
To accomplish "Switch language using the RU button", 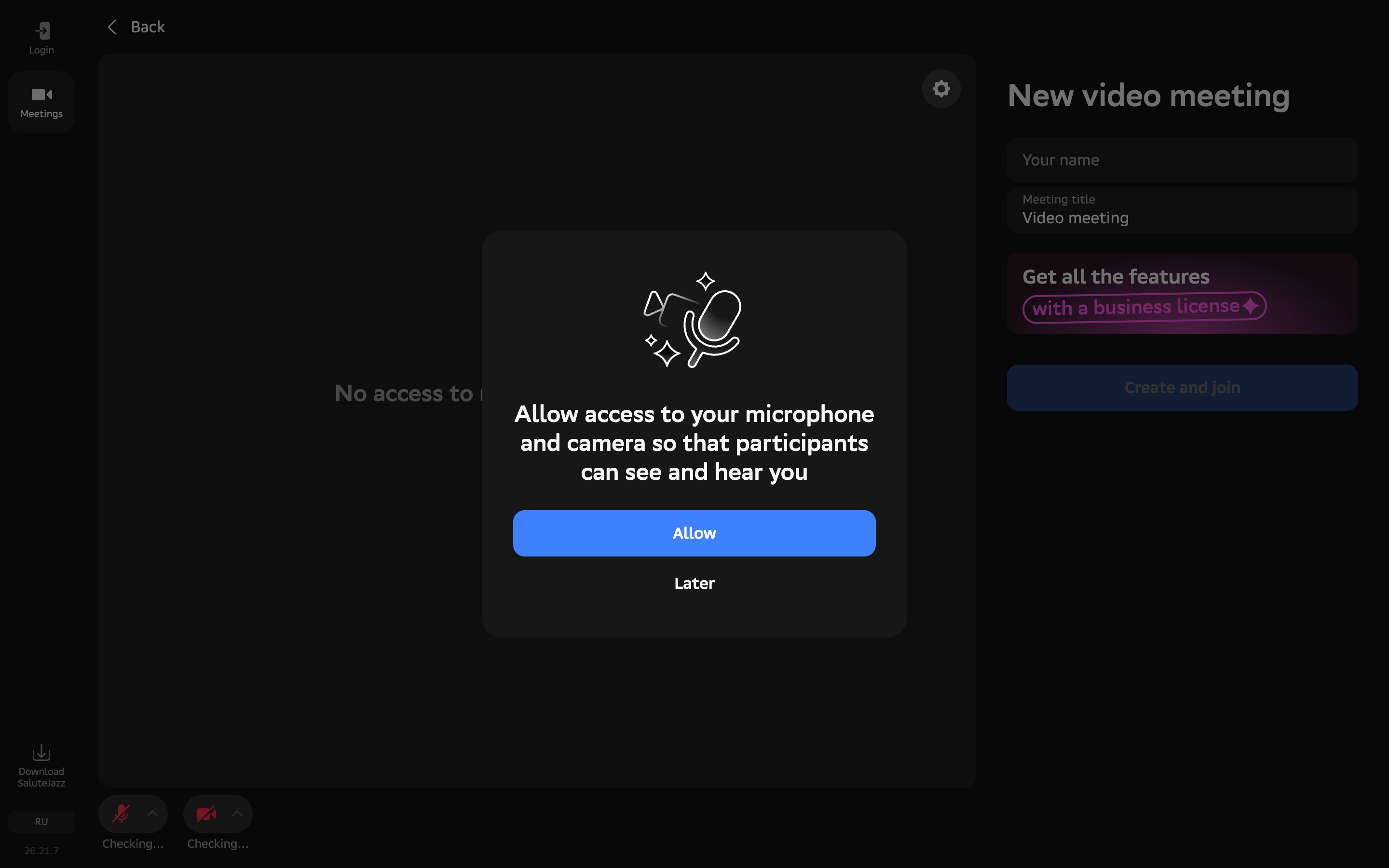I will pos(41,822).
